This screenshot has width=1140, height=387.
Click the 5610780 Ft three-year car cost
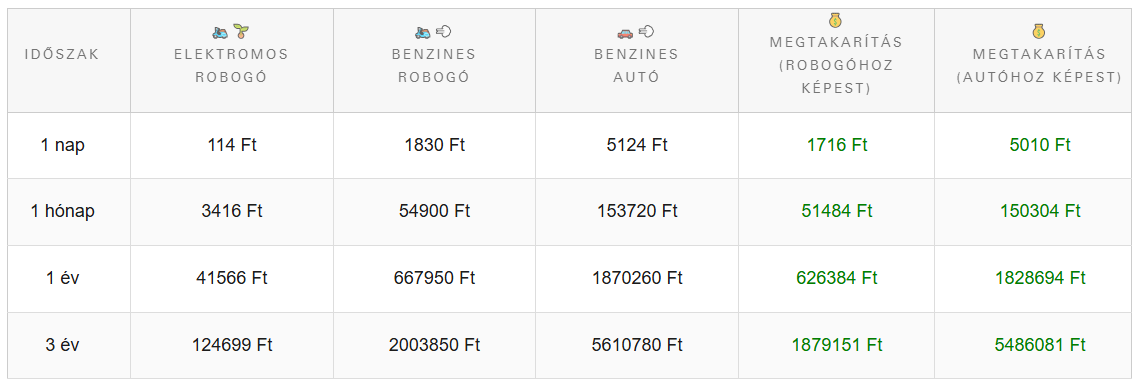point(636,344)
